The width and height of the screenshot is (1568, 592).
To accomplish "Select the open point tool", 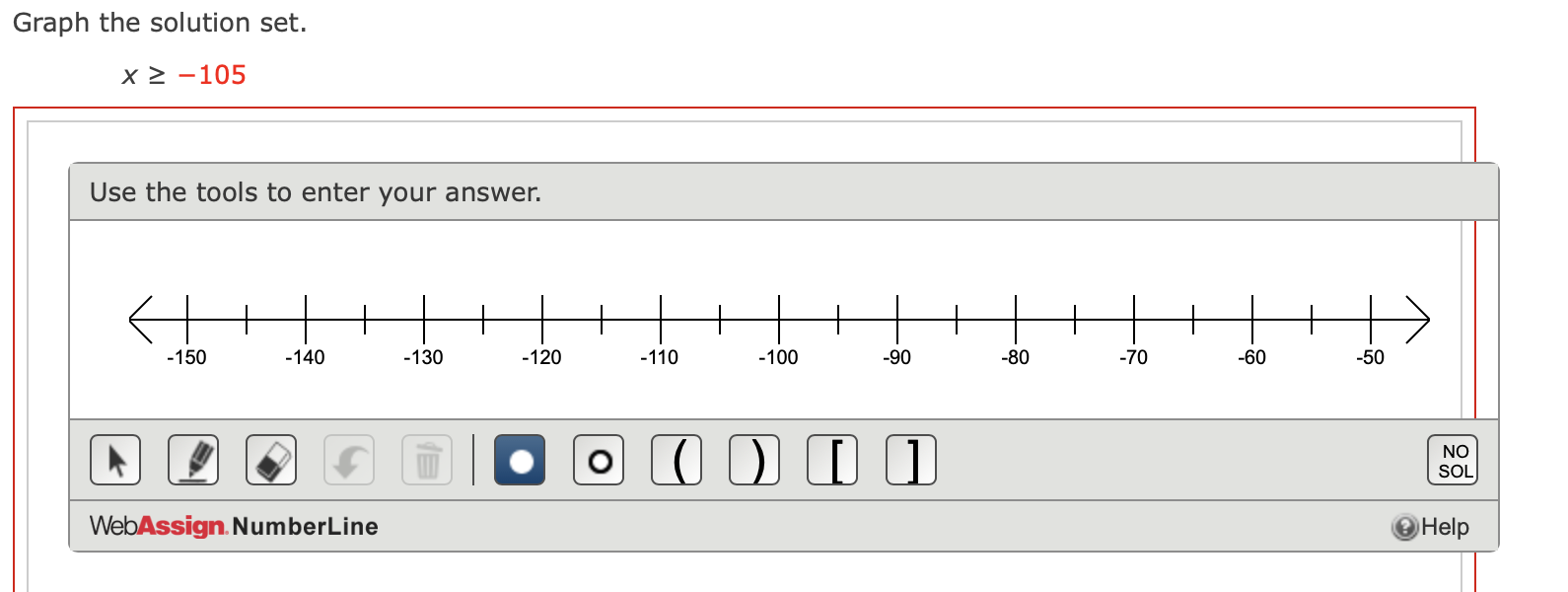I will point(599,459).
